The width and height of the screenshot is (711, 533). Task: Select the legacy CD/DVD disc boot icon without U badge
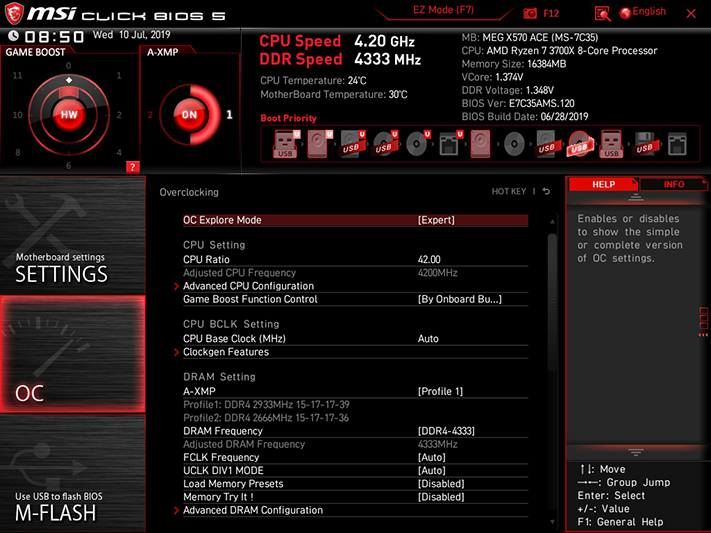tap(514, 144)
